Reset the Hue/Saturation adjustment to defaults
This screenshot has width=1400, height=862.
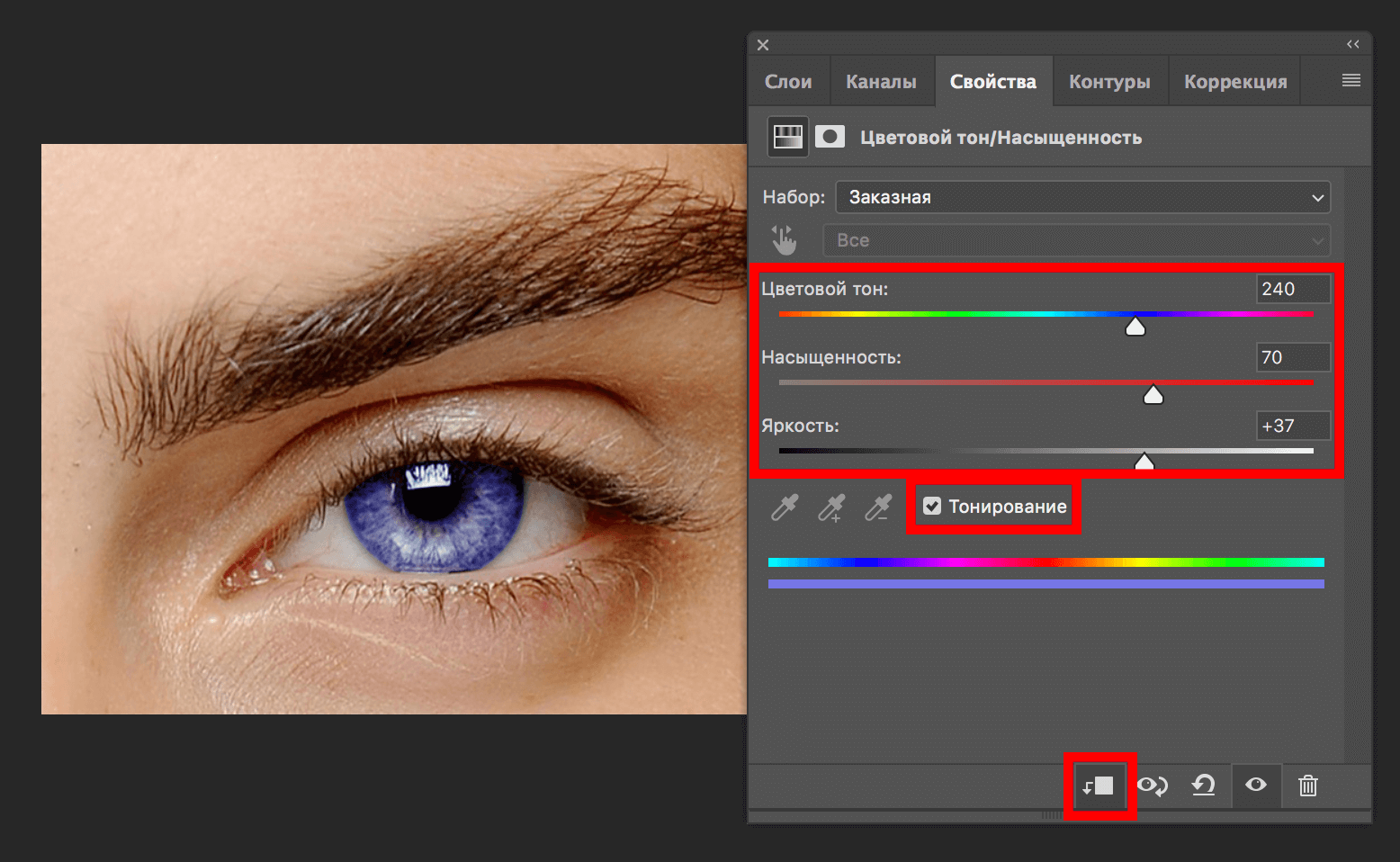tap(1204, 785)
